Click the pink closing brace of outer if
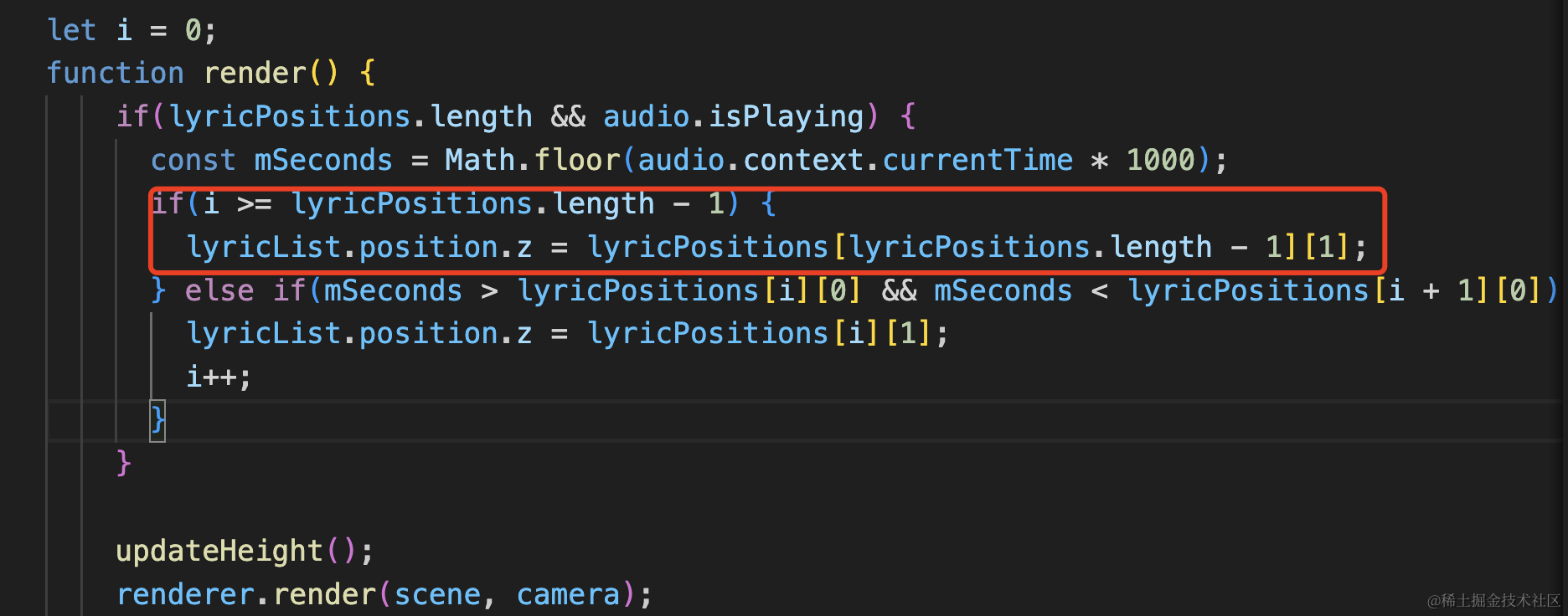 pos(123,463)
